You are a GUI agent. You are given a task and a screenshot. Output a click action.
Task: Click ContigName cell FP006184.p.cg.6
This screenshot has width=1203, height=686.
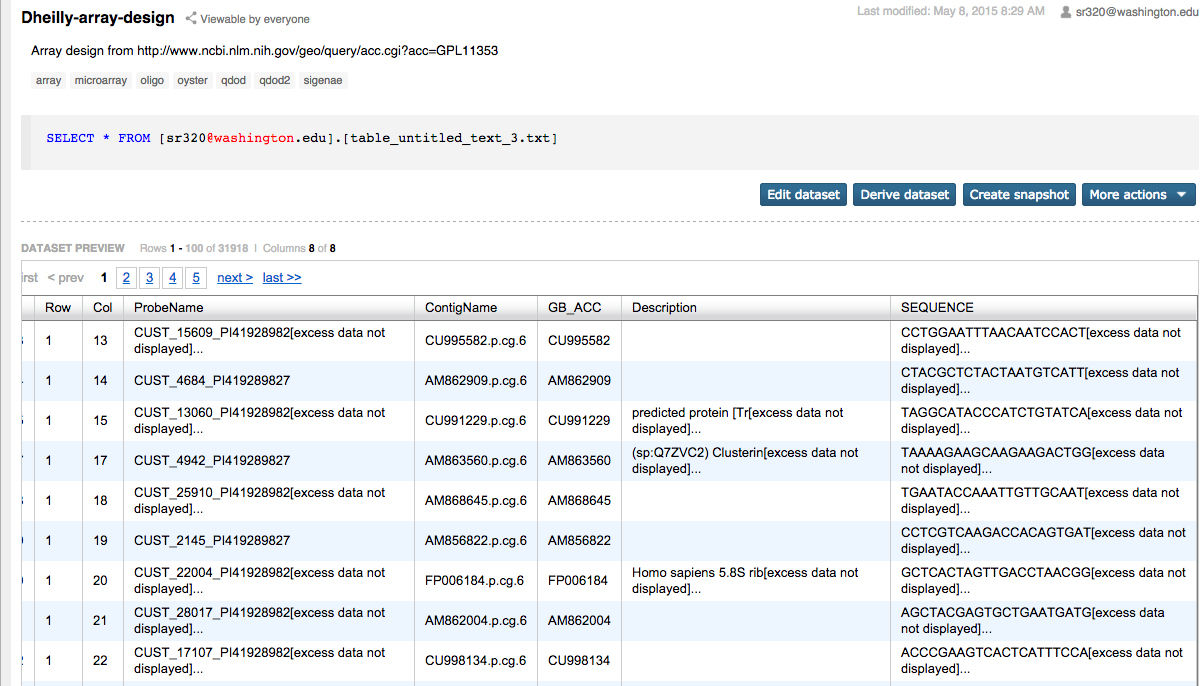point(474,581)
